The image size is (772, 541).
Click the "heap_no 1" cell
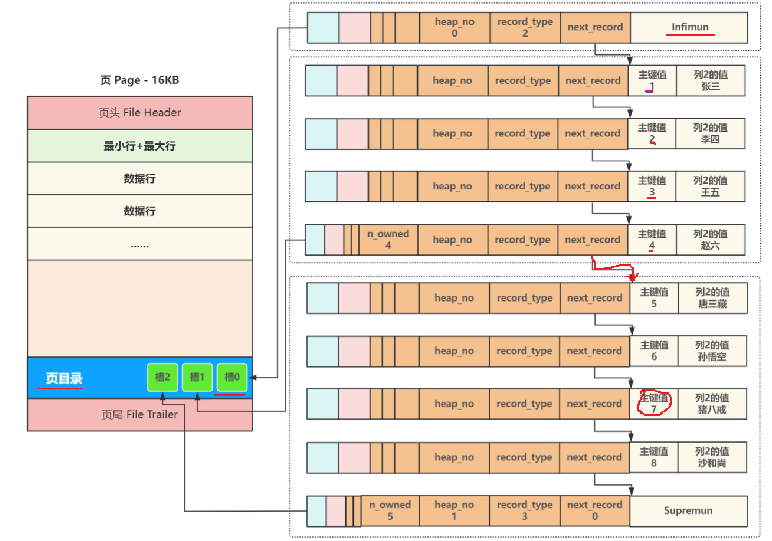coord(454,510)
